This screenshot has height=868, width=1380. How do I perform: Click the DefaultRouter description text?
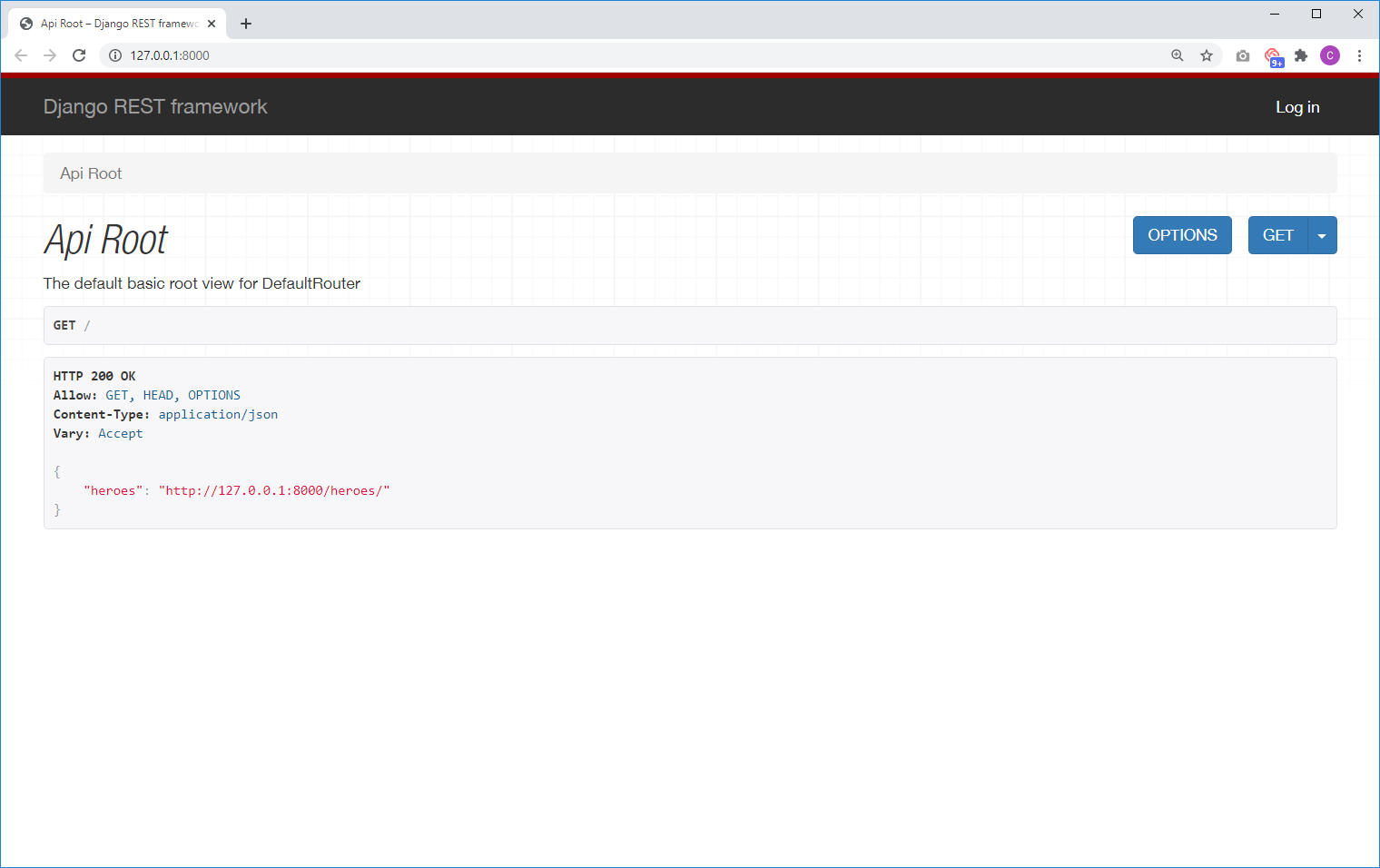202,283
